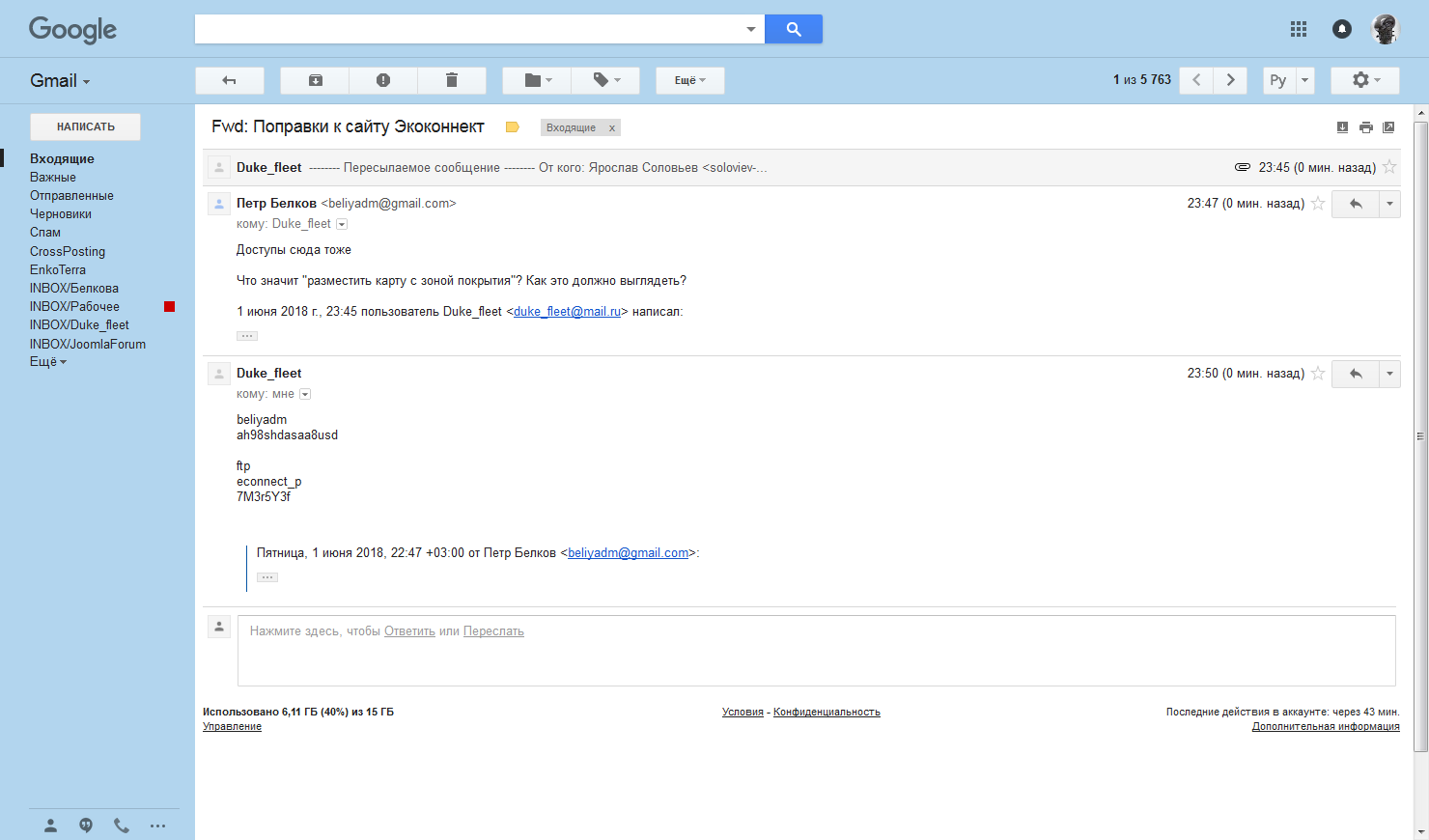Click the red INBOX/Рабочее color square
1429x840 pixels.
coord(170,307)
